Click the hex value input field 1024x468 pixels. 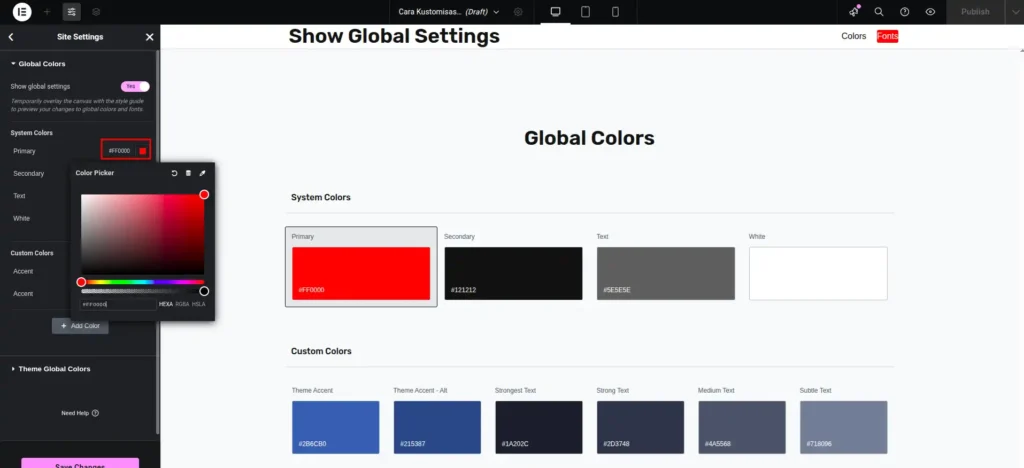point(118,304)
